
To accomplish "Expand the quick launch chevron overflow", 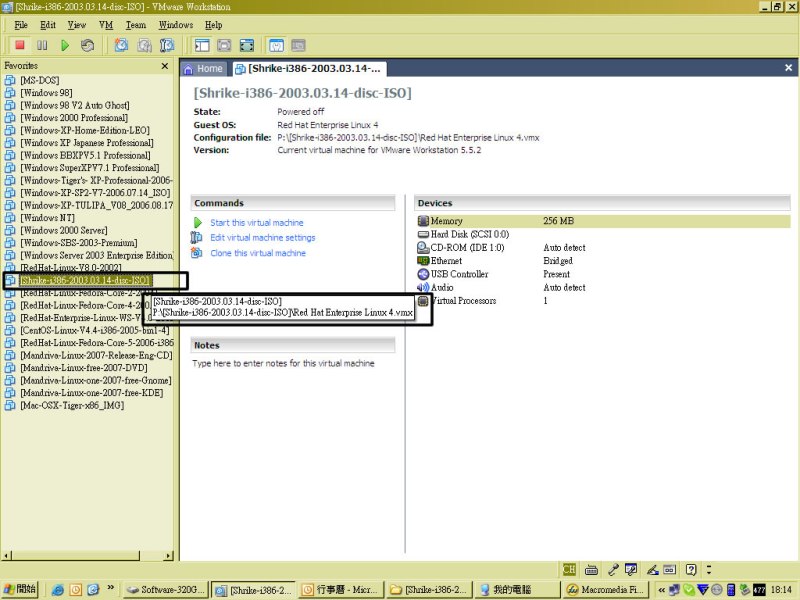I will pos(111,588).
